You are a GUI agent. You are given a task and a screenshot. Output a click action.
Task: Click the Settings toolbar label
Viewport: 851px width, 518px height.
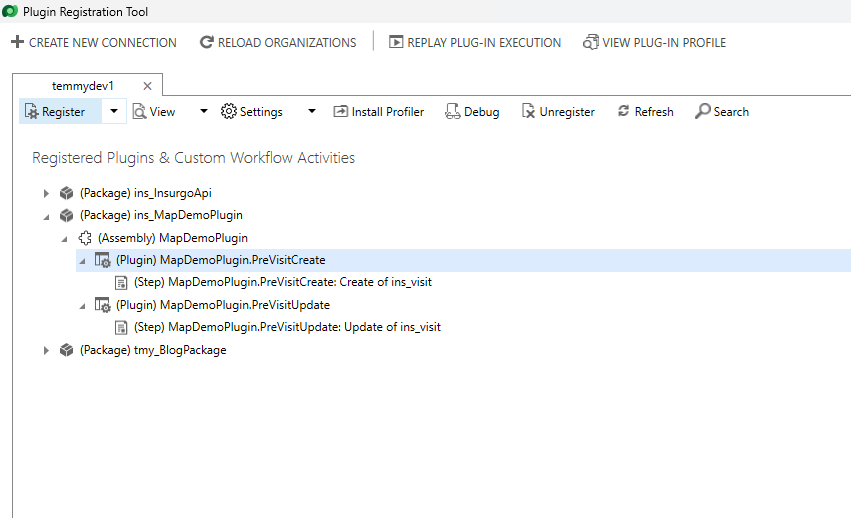click(261, 112)
